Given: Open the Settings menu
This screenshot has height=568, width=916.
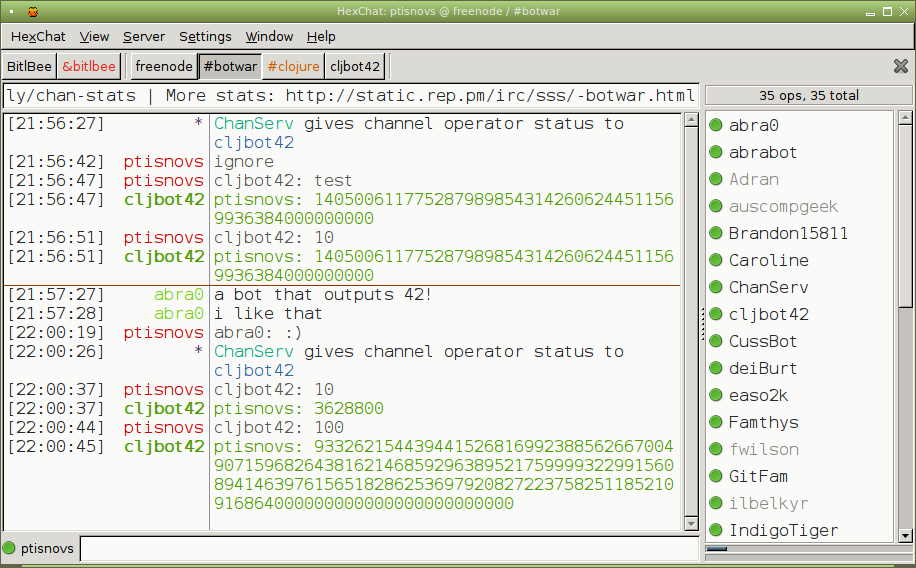Looking at the screenshot, I should point(205,37).
